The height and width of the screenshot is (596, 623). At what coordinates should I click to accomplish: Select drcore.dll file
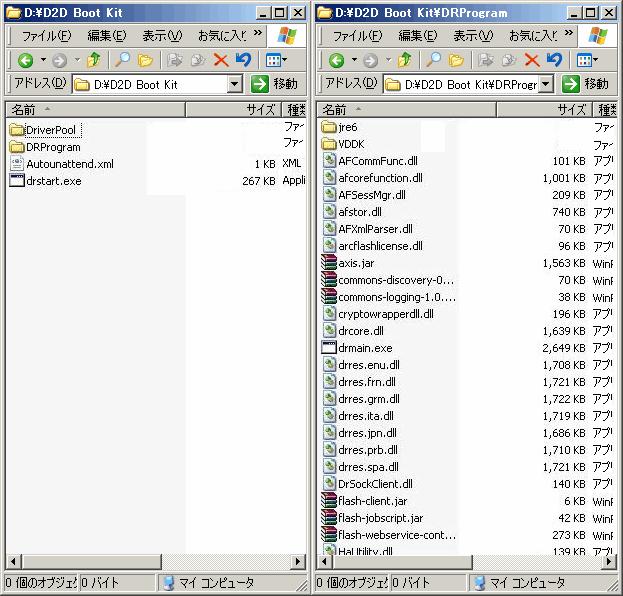(353, 331)
